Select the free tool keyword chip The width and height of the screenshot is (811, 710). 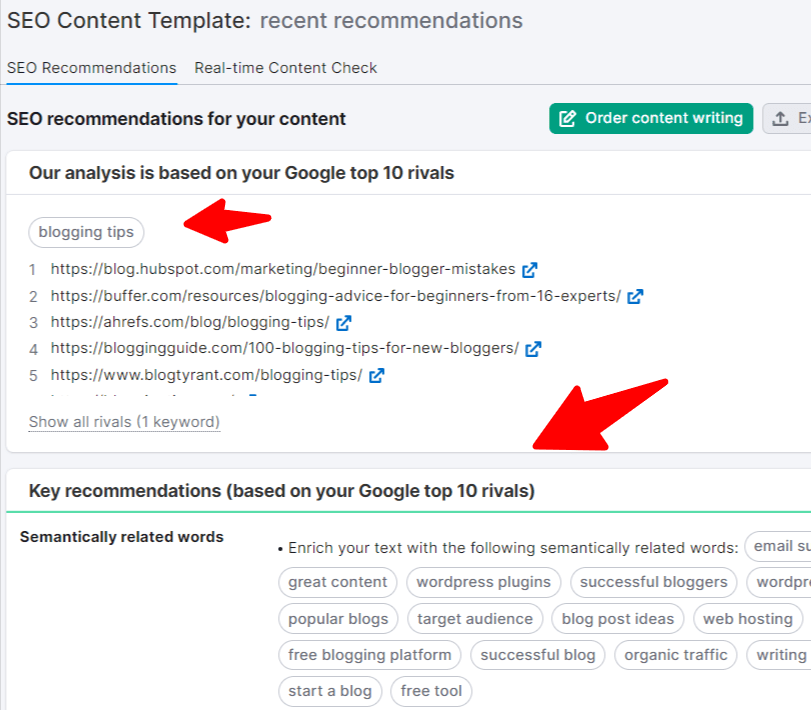[x=431, y=691]
